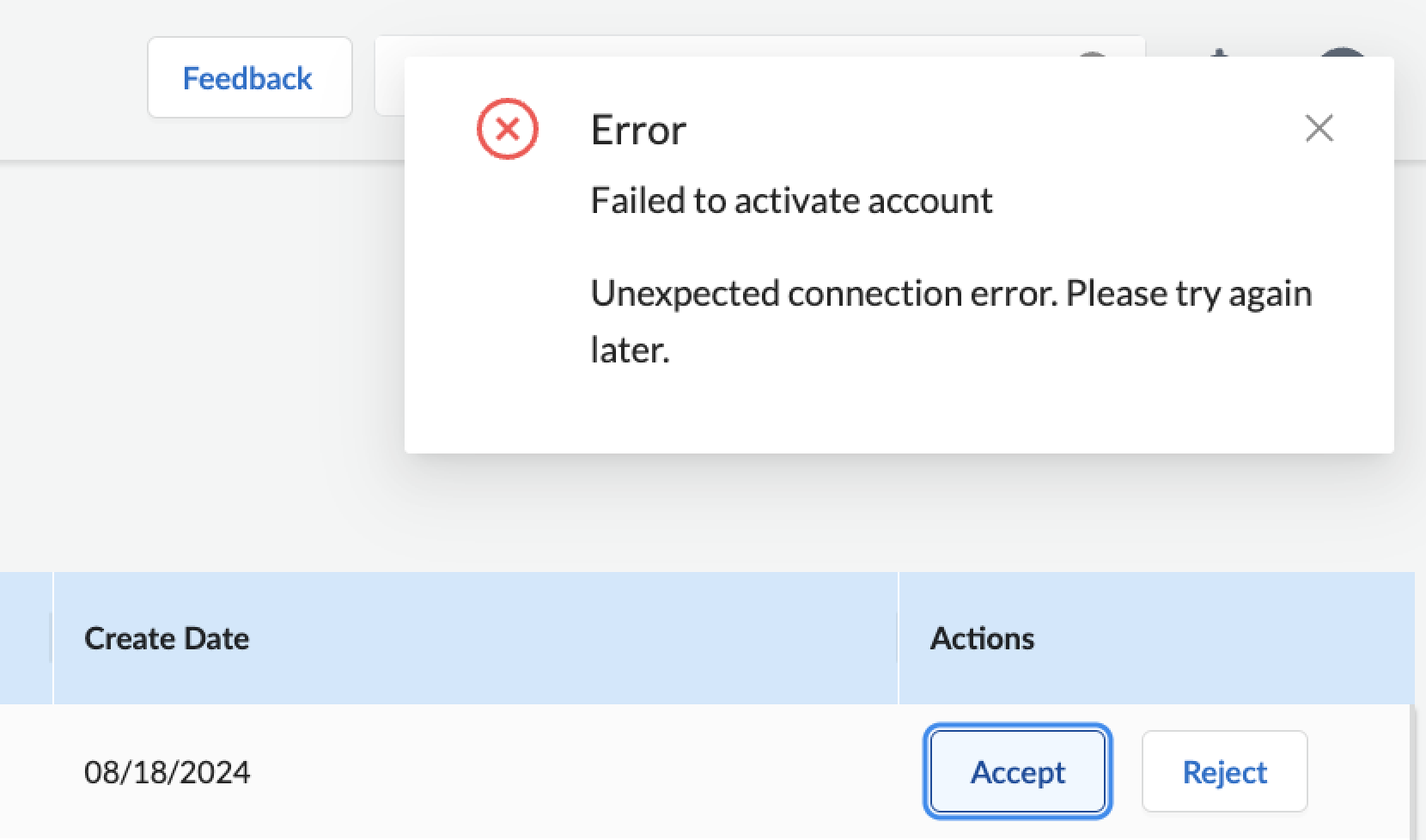Click the table row for 08/18/2024
Viewport: 1426px width, 840px height.
[515, 771]
